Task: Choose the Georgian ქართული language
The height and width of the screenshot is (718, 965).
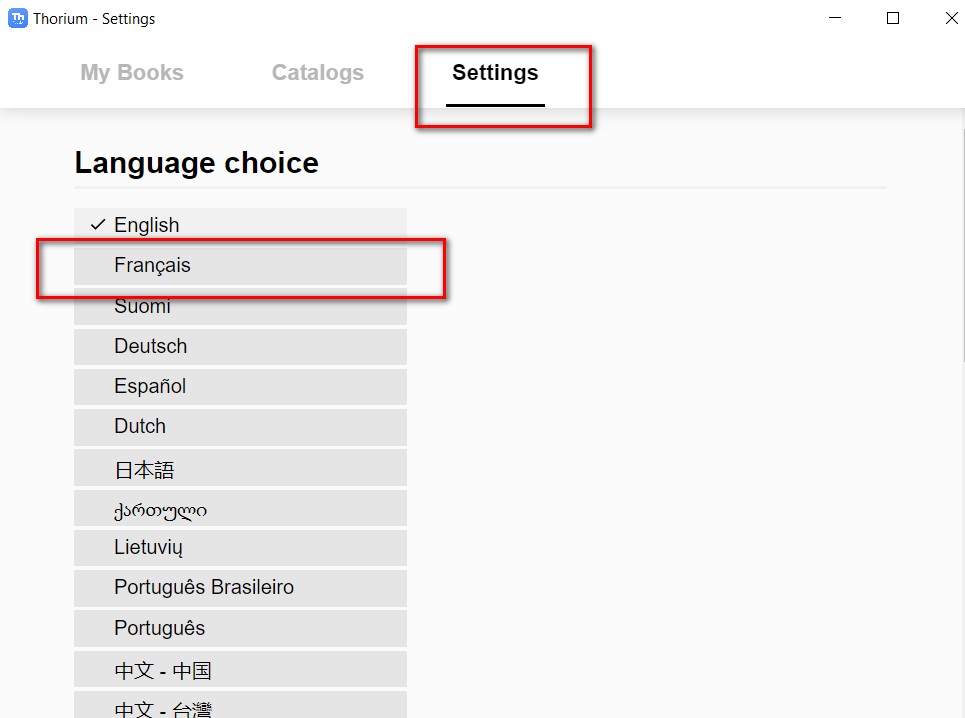Action: pos(240,509)
